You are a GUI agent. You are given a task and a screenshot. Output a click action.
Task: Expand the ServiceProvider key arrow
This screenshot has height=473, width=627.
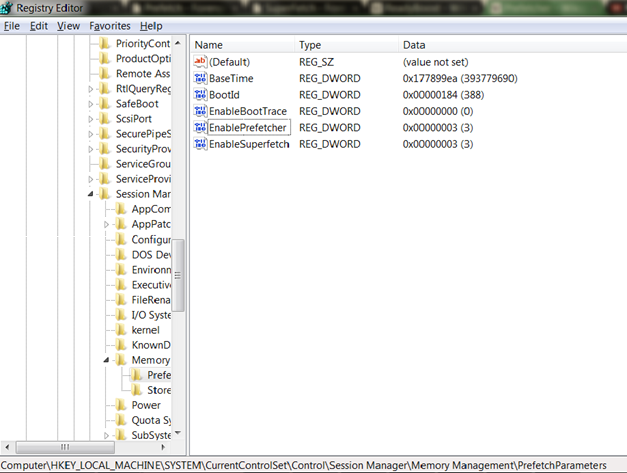tap(91, 179)
